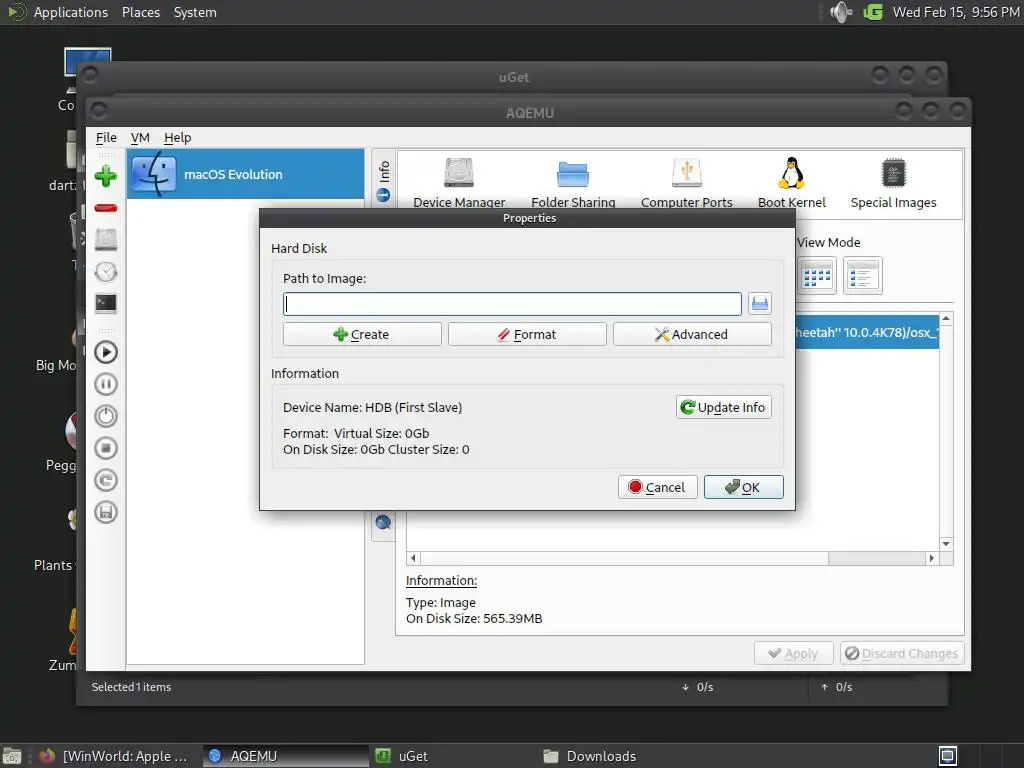Open the Boot Kernel section

[x=792, y=183]
